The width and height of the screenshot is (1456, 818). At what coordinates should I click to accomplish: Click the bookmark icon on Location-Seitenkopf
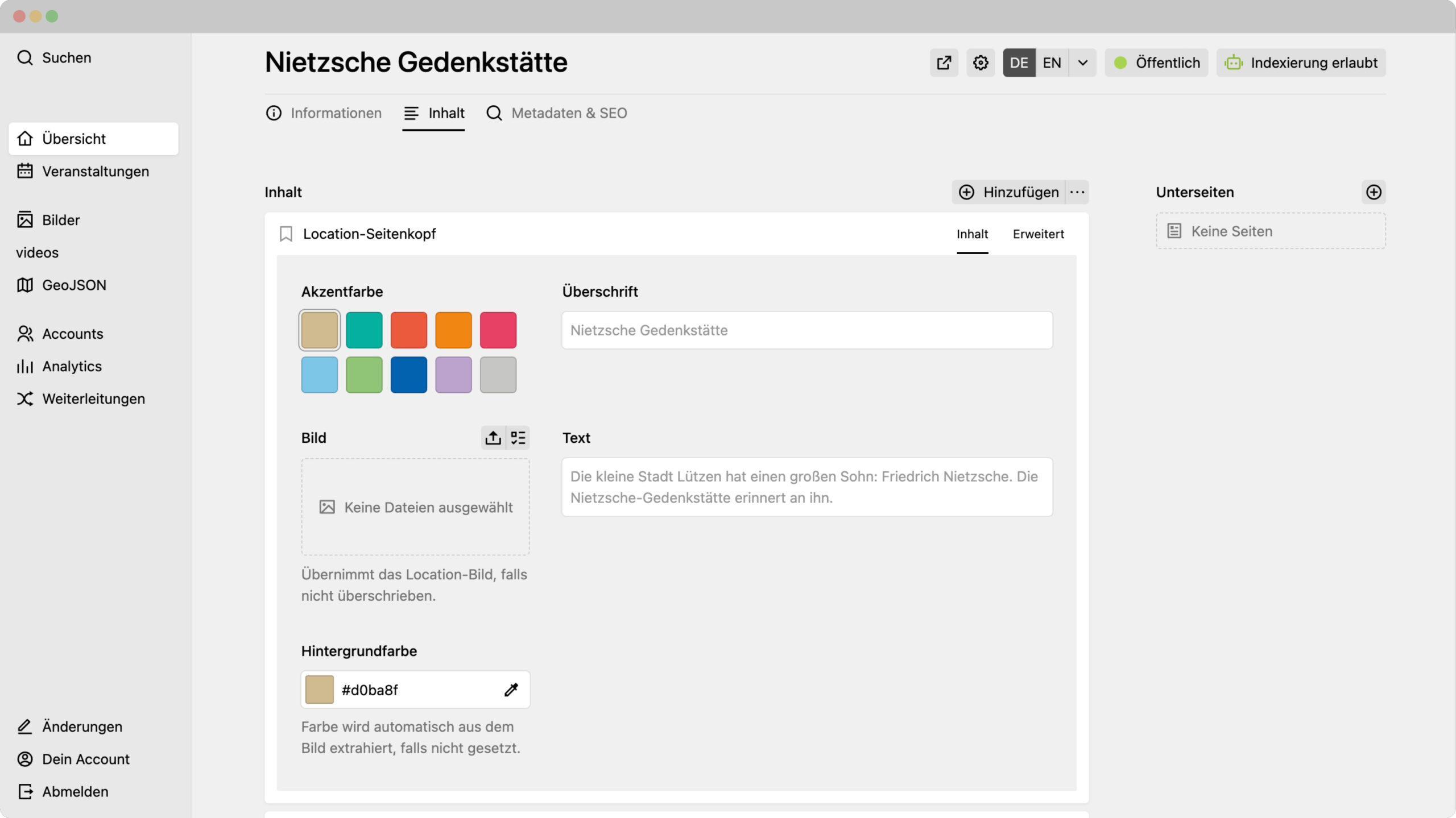tap(286, 234)
